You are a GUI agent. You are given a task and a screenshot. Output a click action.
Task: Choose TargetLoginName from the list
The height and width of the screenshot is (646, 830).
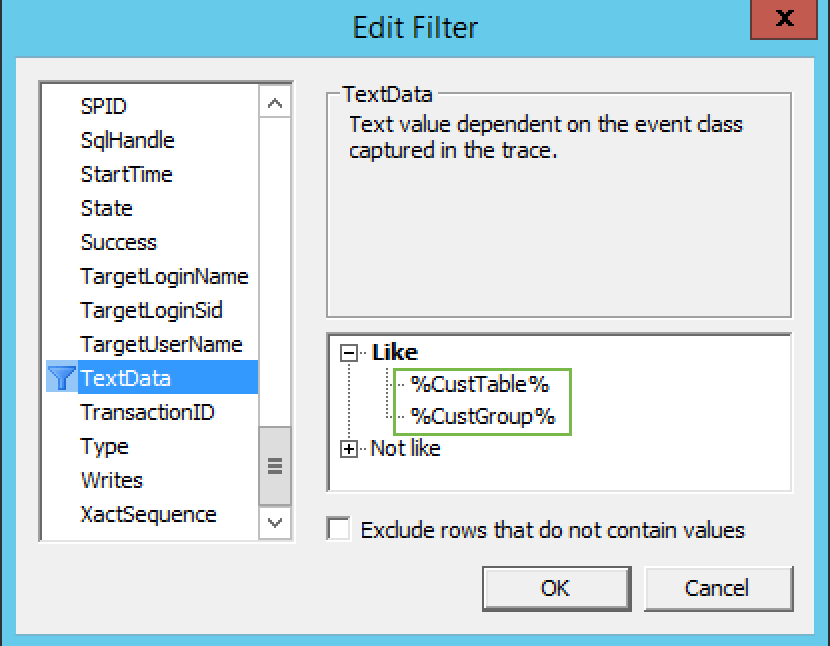tap(164, 276)
